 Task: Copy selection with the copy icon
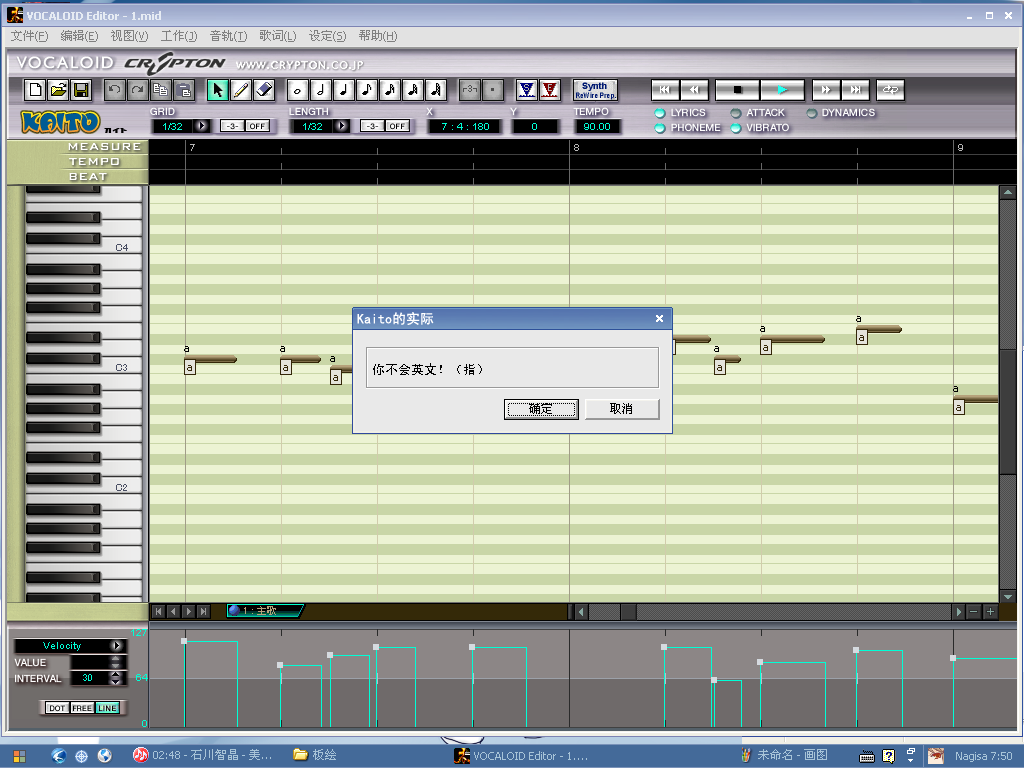[161, 90]
